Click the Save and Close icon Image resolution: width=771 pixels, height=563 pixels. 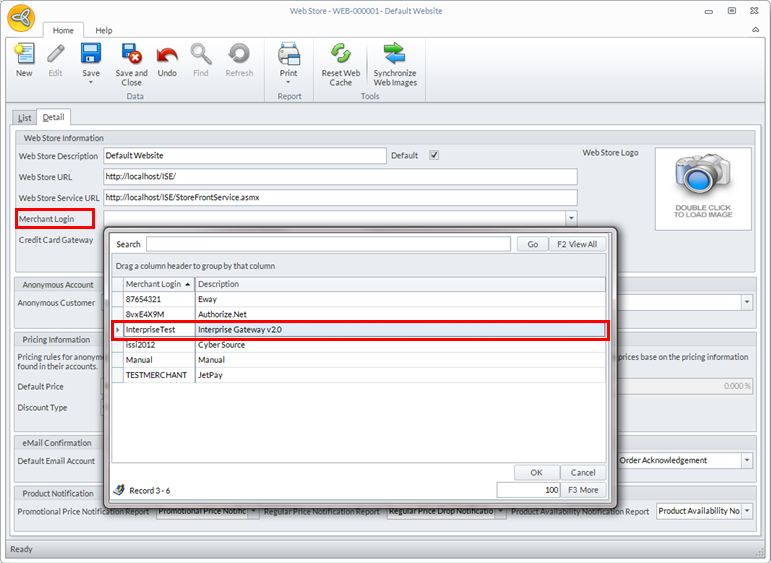131,54
